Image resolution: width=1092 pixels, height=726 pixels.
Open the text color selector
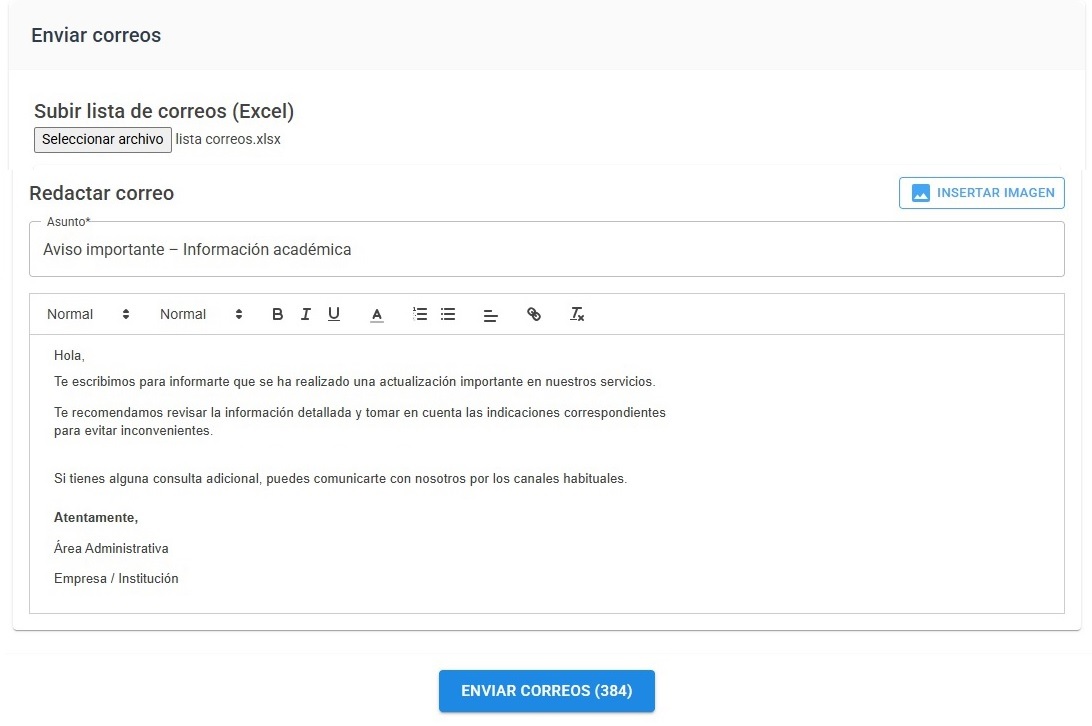(375, 314)
